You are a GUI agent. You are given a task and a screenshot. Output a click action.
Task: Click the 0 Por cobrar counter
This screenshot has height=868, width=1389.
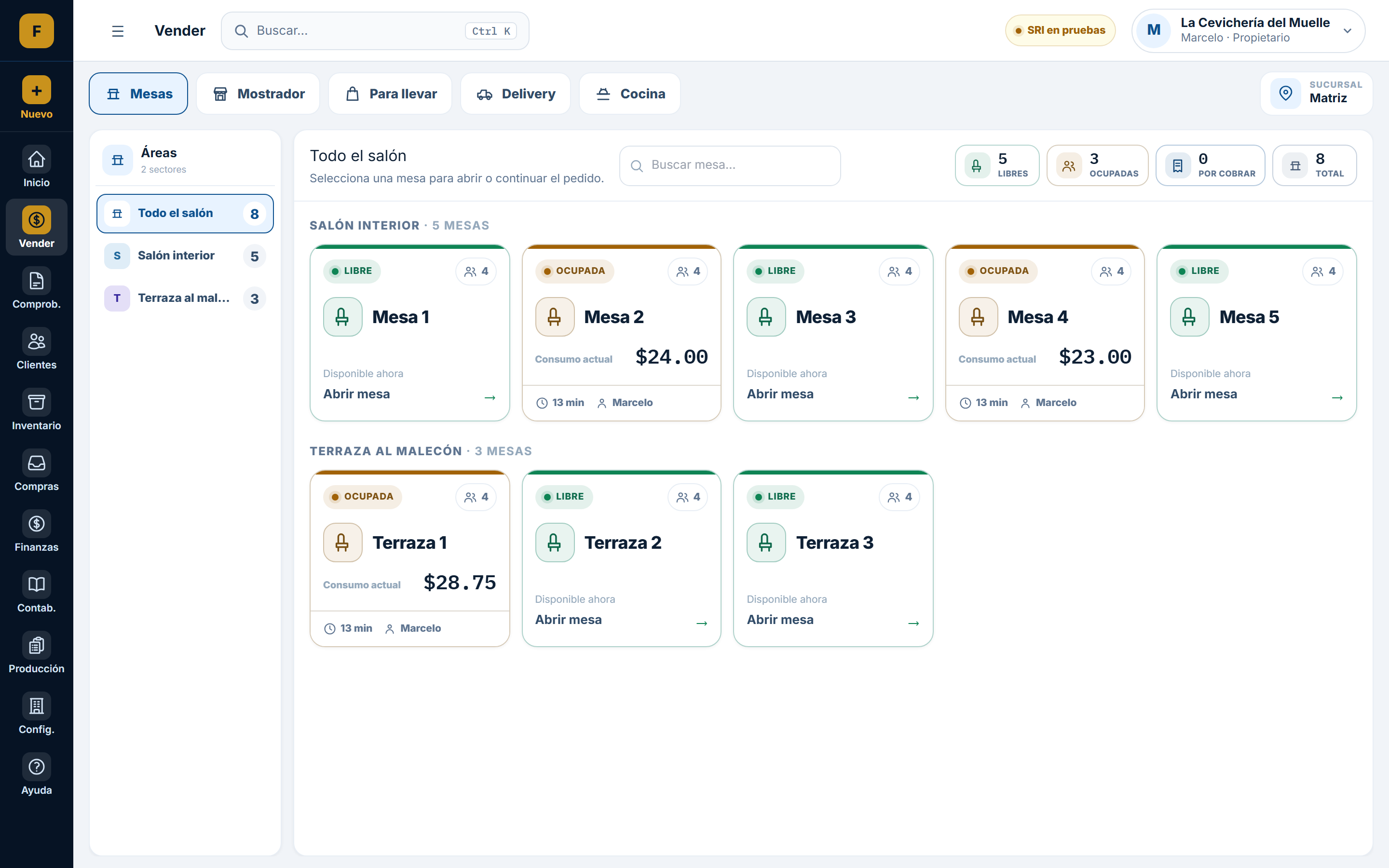[x=1210, y=165]
